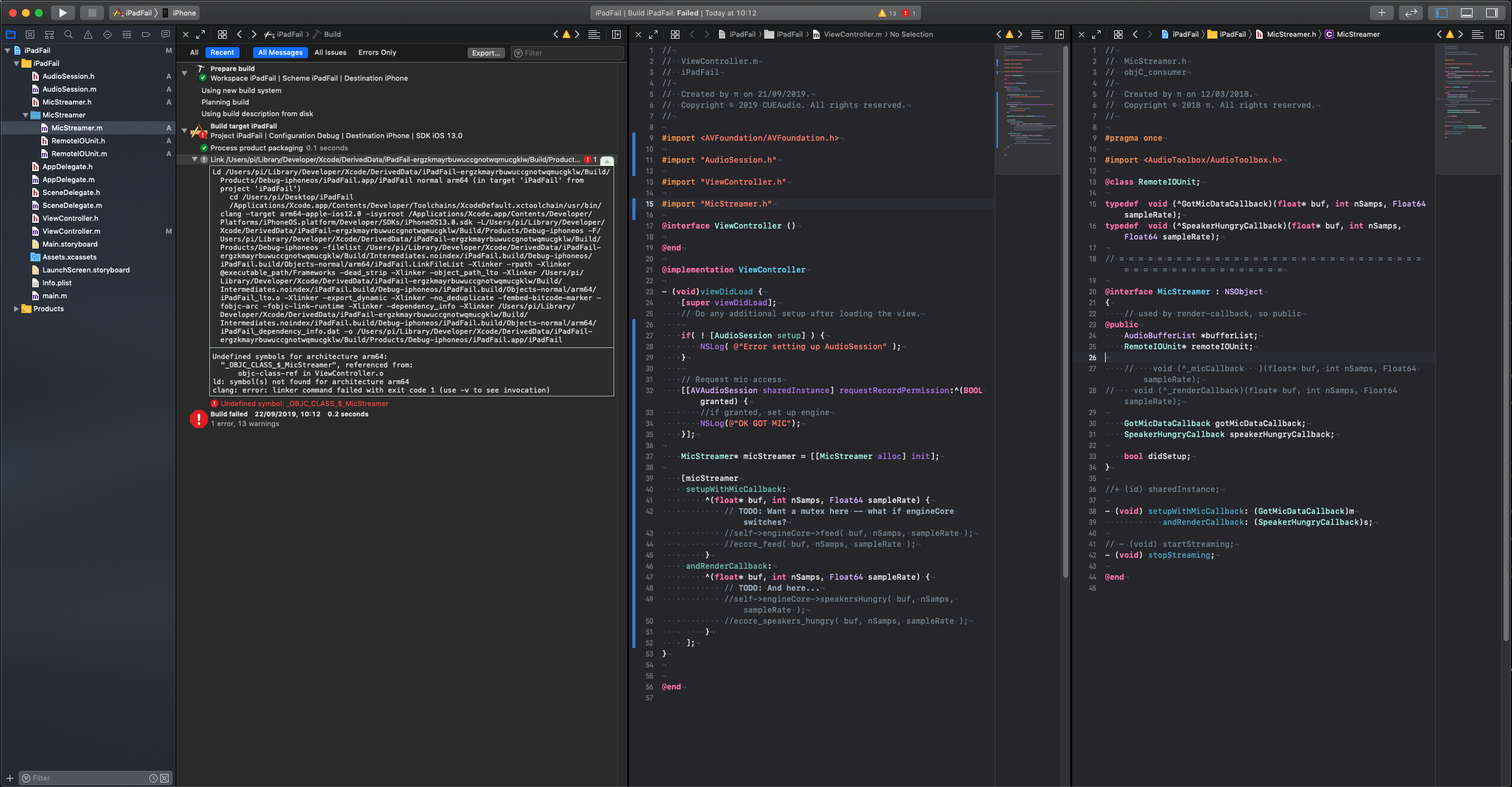The width and height of the screenshot is (1512, 787).
Task: Focus the build log Filter field
Action: [567, 53]
